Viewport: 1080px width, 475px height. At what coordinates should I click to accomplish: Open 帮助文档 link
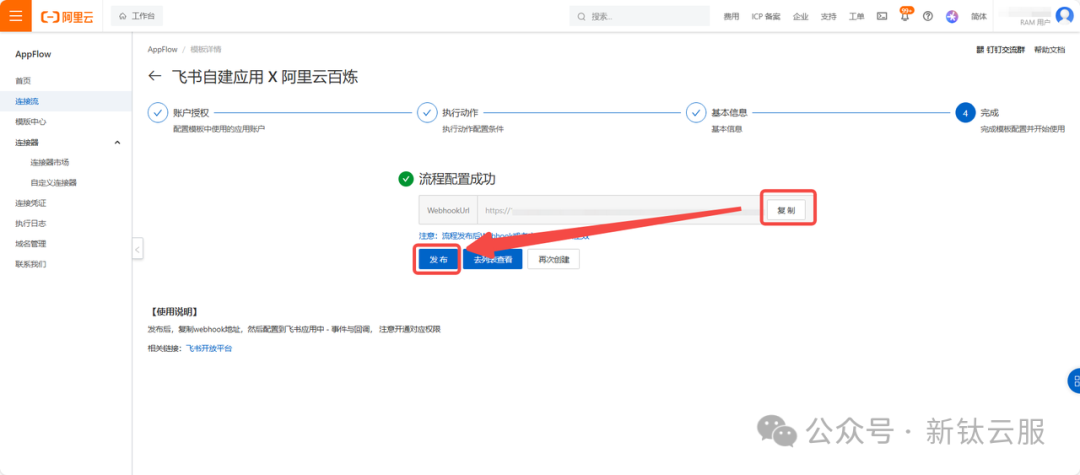click(1049, 50)
